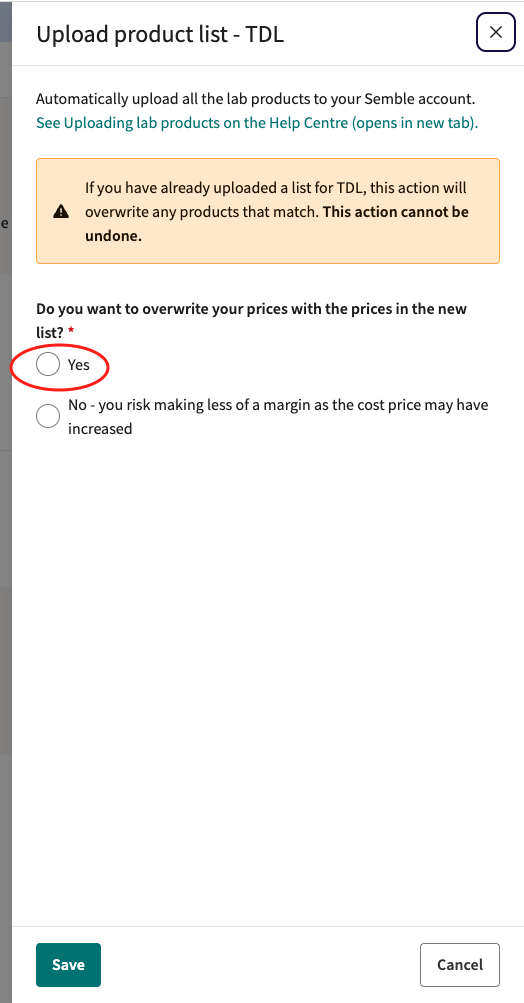Click the dimmed background overlay beside dialog
The image size is (524, 1003).
click(x=5, y=512)
